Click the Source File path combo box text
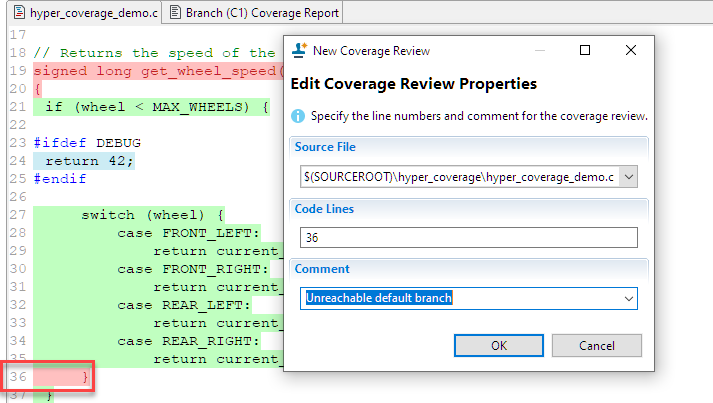This screenshot has width=713, height=403. coord(459,177)
